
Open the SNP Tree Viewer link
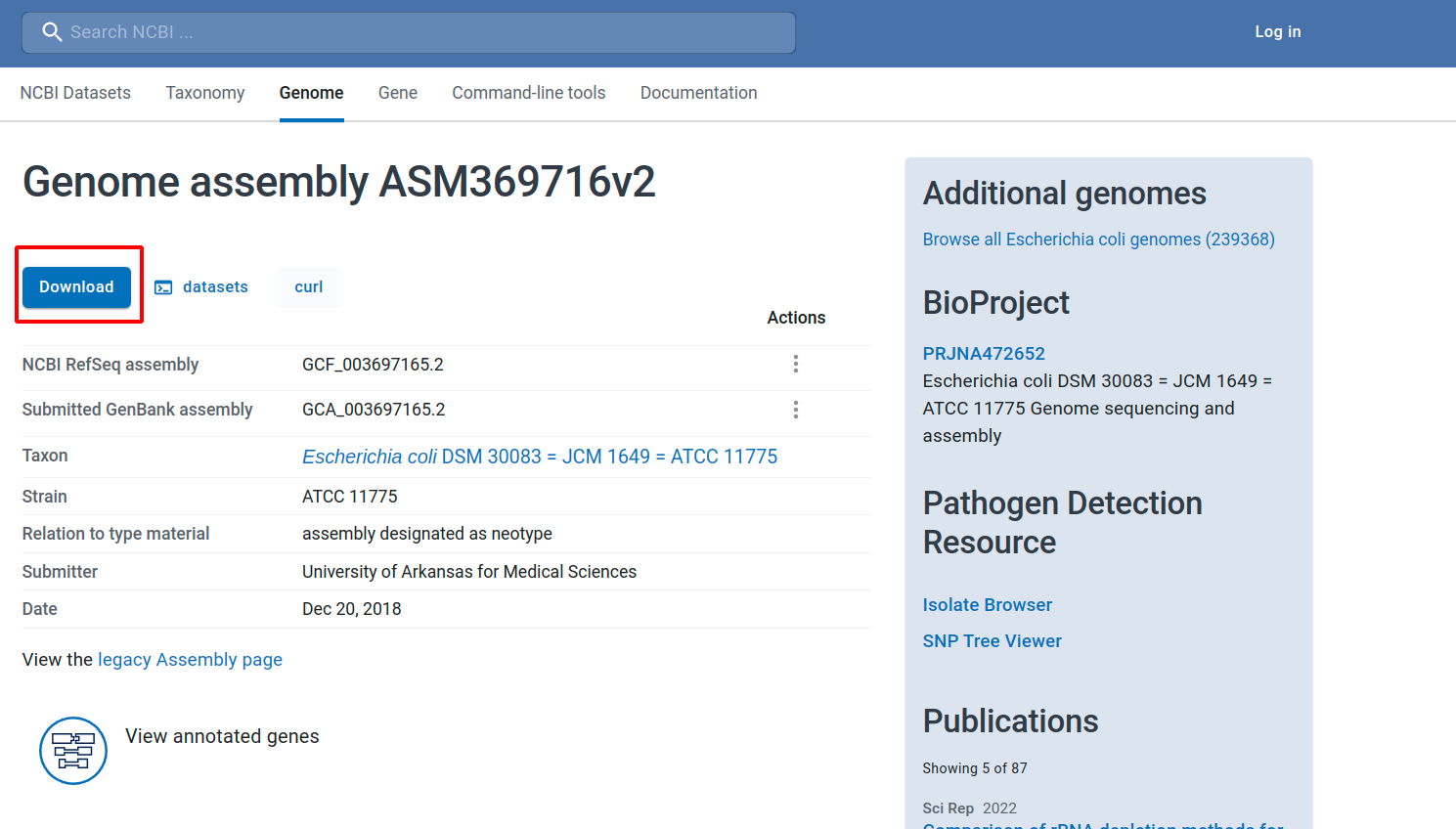click(993, 641)
